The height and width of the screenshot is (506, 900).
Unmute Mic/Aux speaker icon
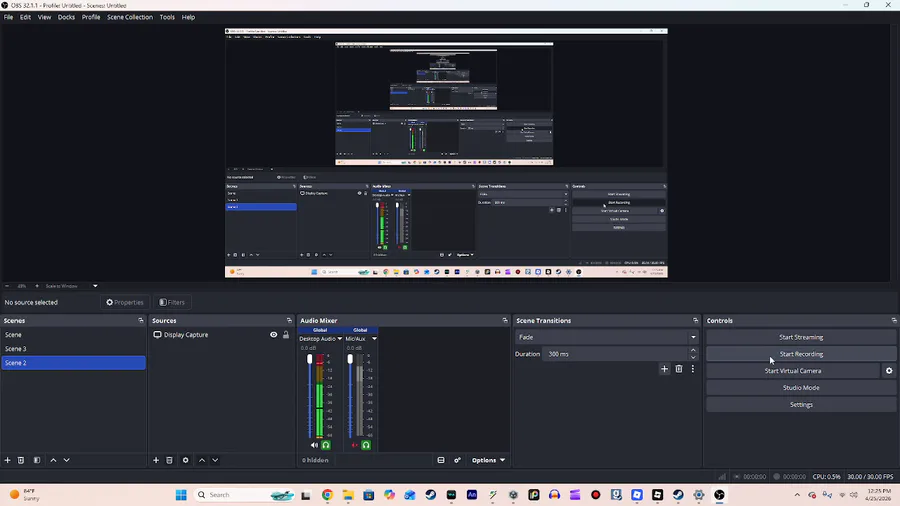click(x=354, y=445)
